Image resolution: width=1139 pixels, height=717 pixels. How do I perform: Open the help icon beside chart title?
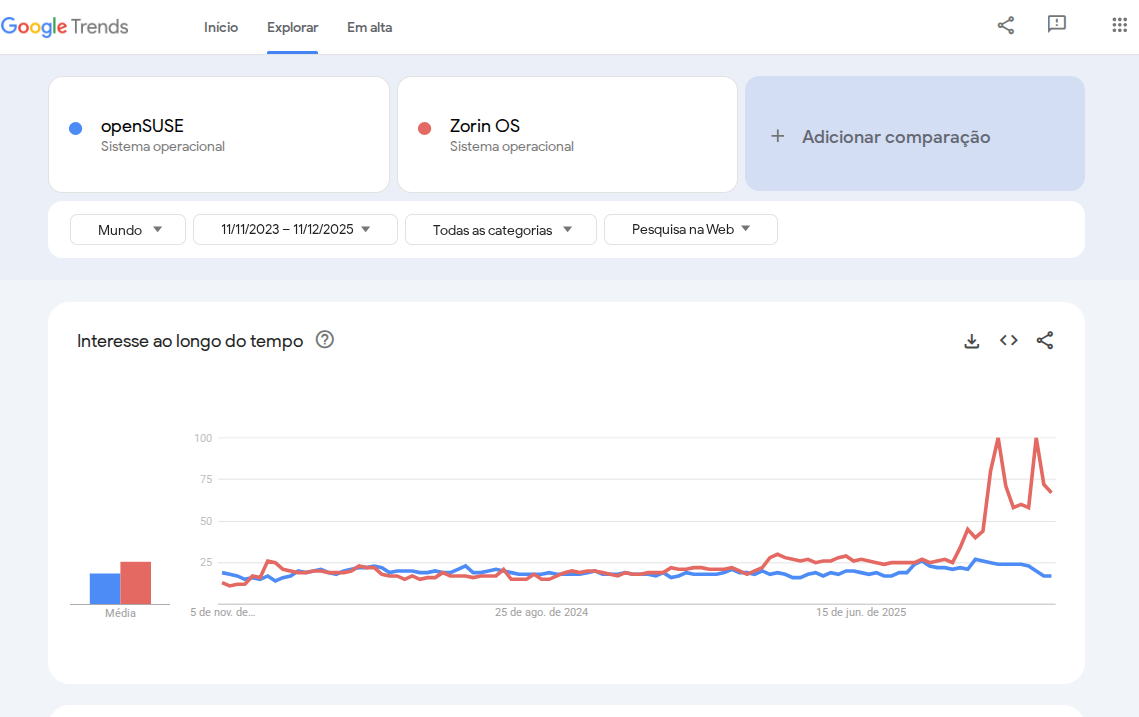pos(325,340)
